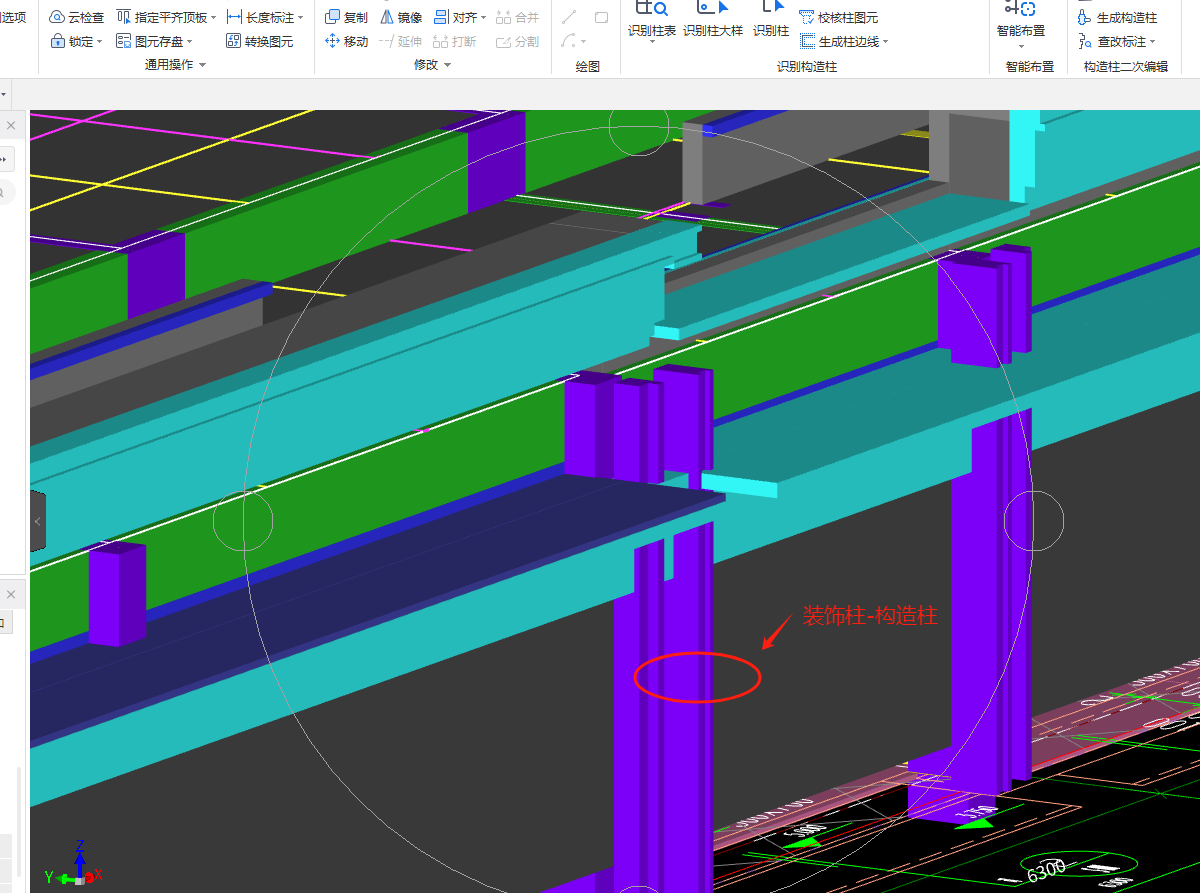Select the 长度标注 dimension tool
The height and width of the screenshot is (893, 1200).
260,17
